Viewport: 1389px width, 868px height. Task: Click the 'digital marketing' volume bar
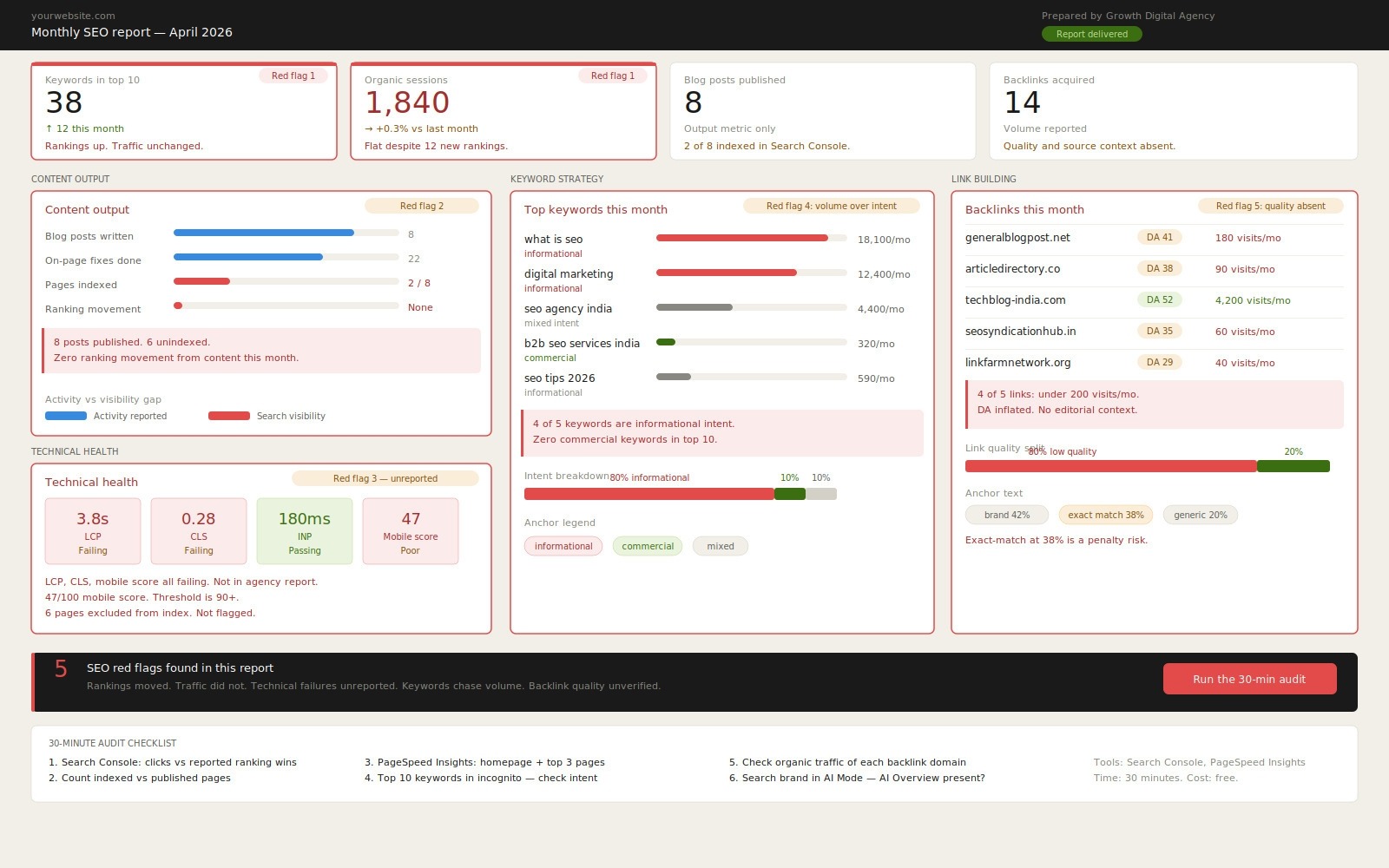tap(752, 273)
